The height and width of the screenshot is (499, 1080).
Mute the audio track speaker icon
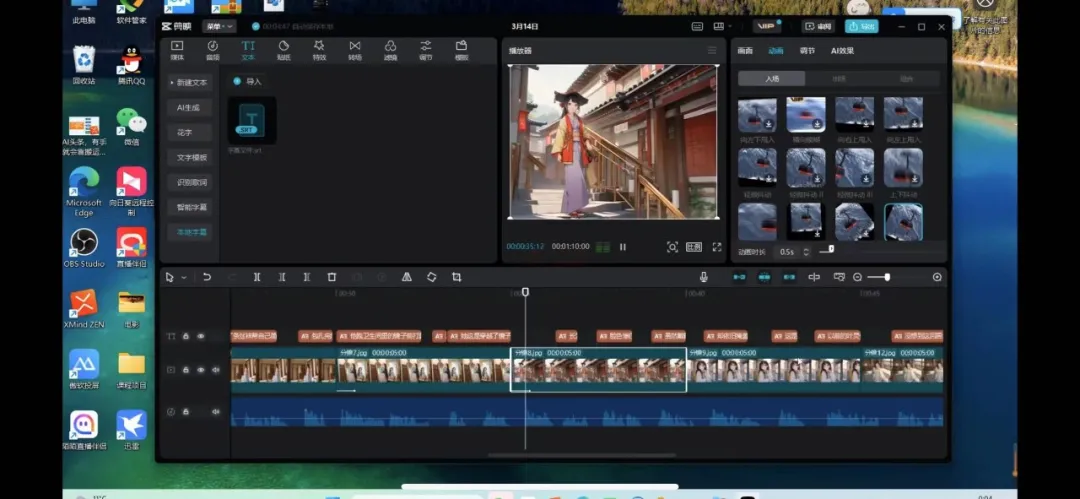[215, 411]
